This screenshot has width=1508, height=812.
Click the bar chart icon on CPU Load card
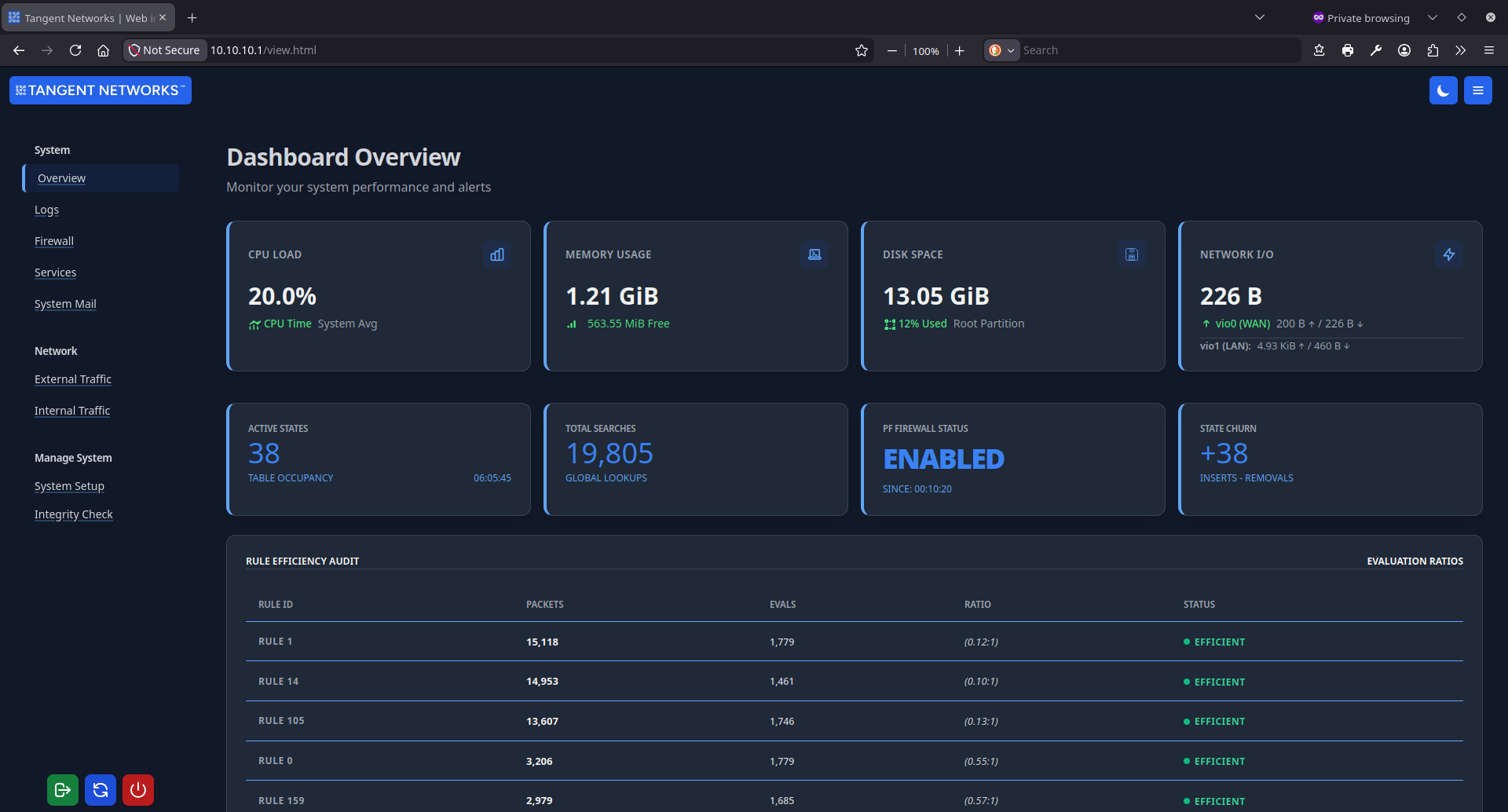tap(496, 254)
